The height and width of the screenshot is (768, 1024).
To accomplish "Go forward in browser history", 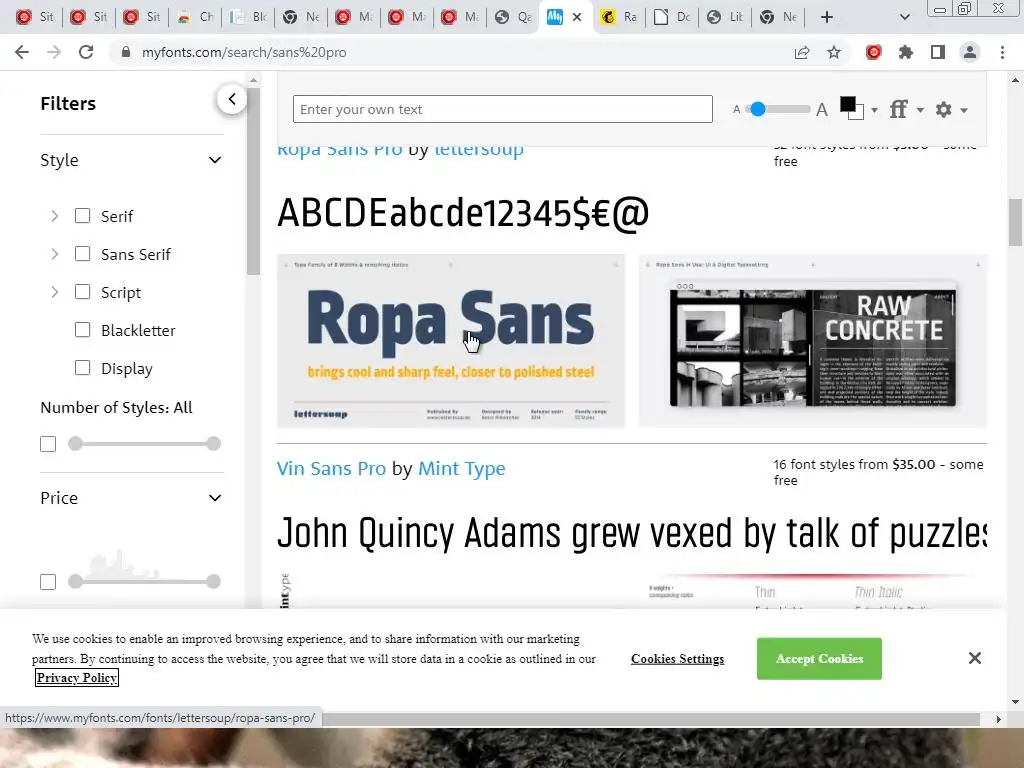I will click(x=54, y=52).
